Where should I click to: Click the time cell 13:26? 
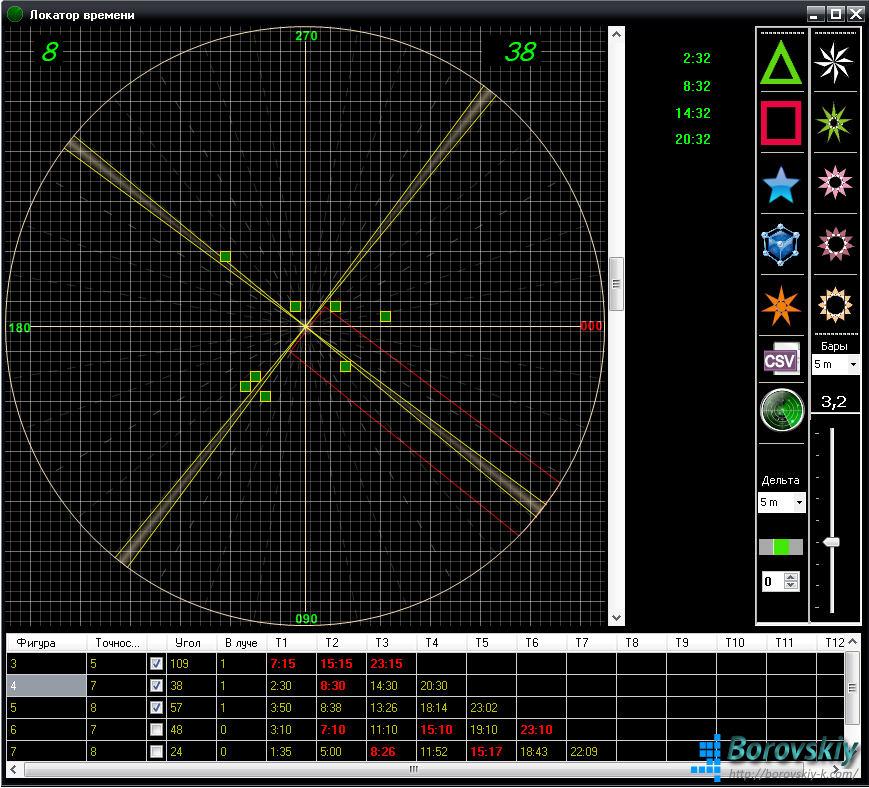[x=391, y=708]
